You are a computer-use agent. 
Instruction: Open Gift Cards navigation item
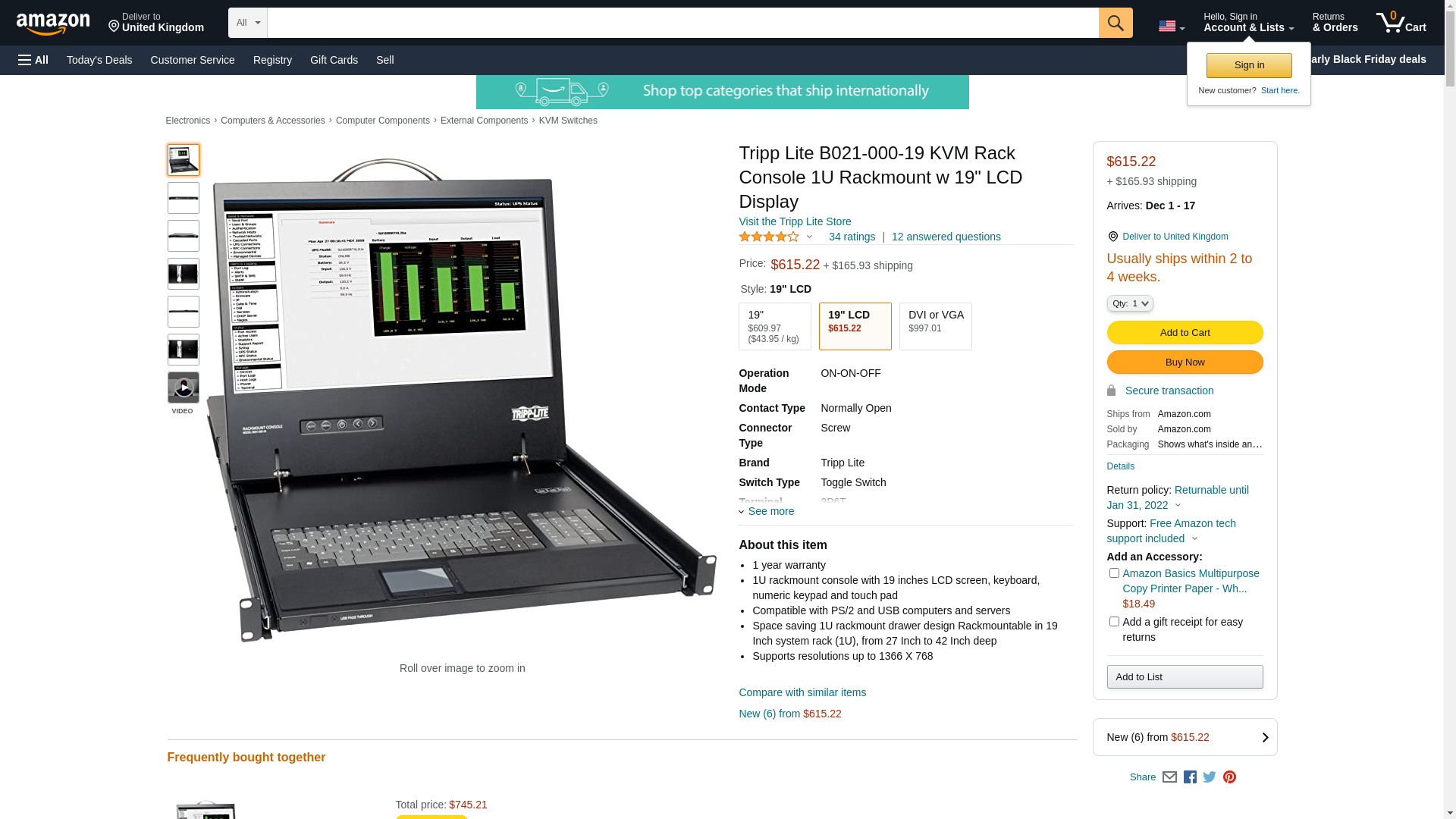334,60
